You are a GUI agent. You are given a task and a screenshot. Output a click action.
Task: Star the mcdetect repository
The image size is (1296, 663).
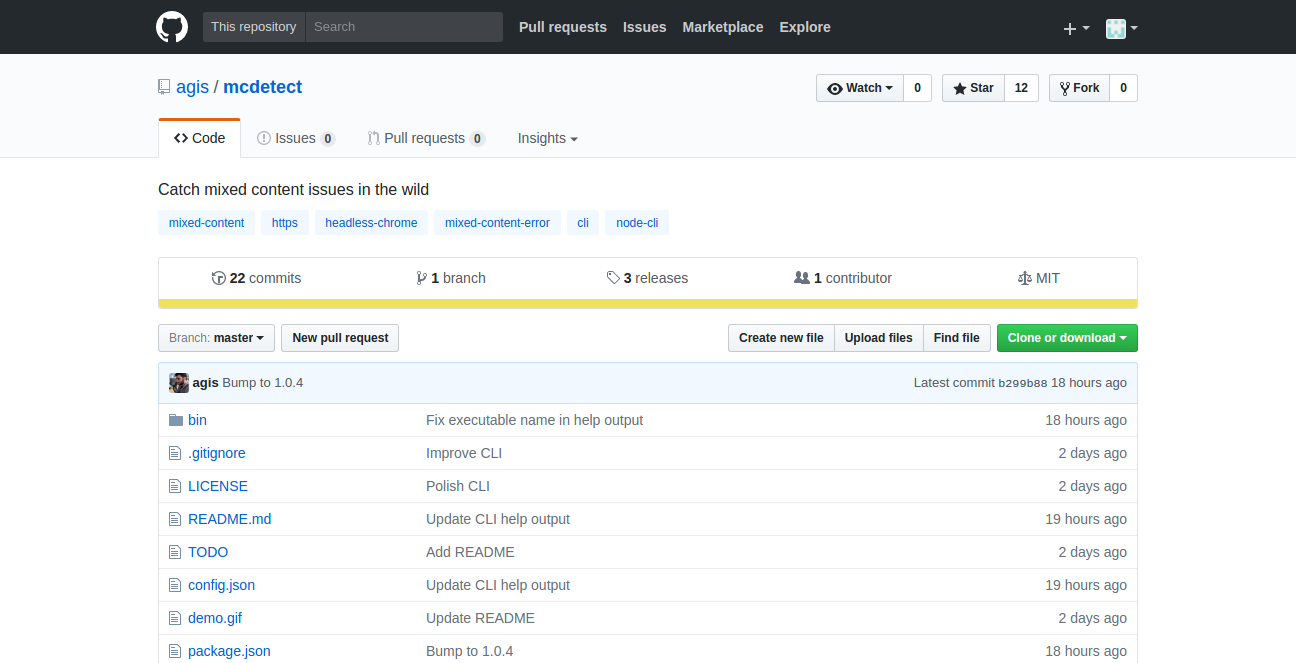(x=973, y=88)
